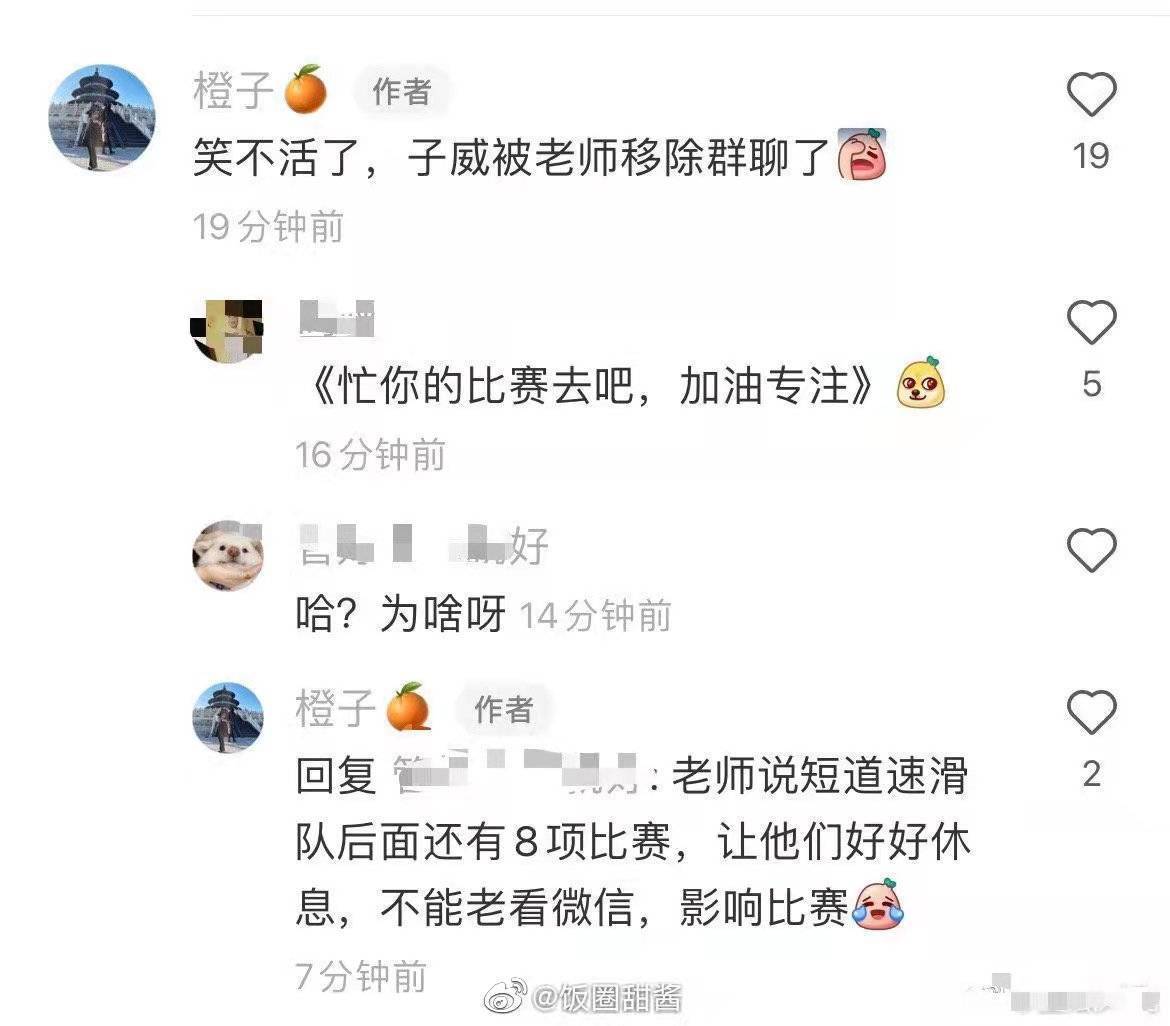Image resolution: width=1170 pixels, height=1026 pixels.
Task: Tap the blurred username after '回复'
Action: coord(515,773)
